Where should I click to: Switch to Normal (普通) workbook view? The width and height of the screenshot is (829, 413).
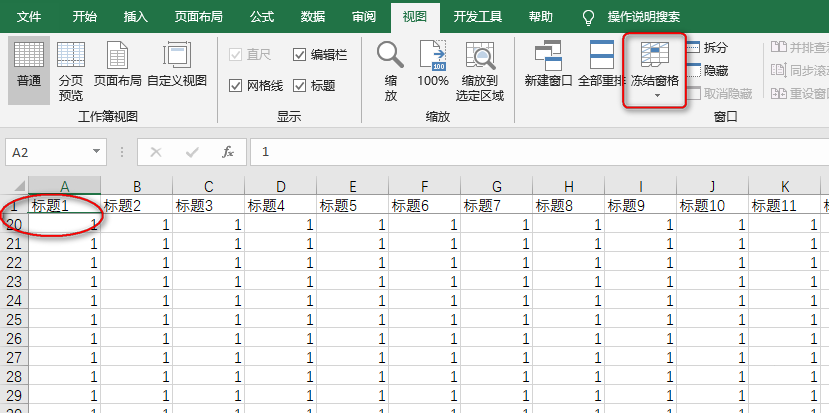tap(29, 69)
